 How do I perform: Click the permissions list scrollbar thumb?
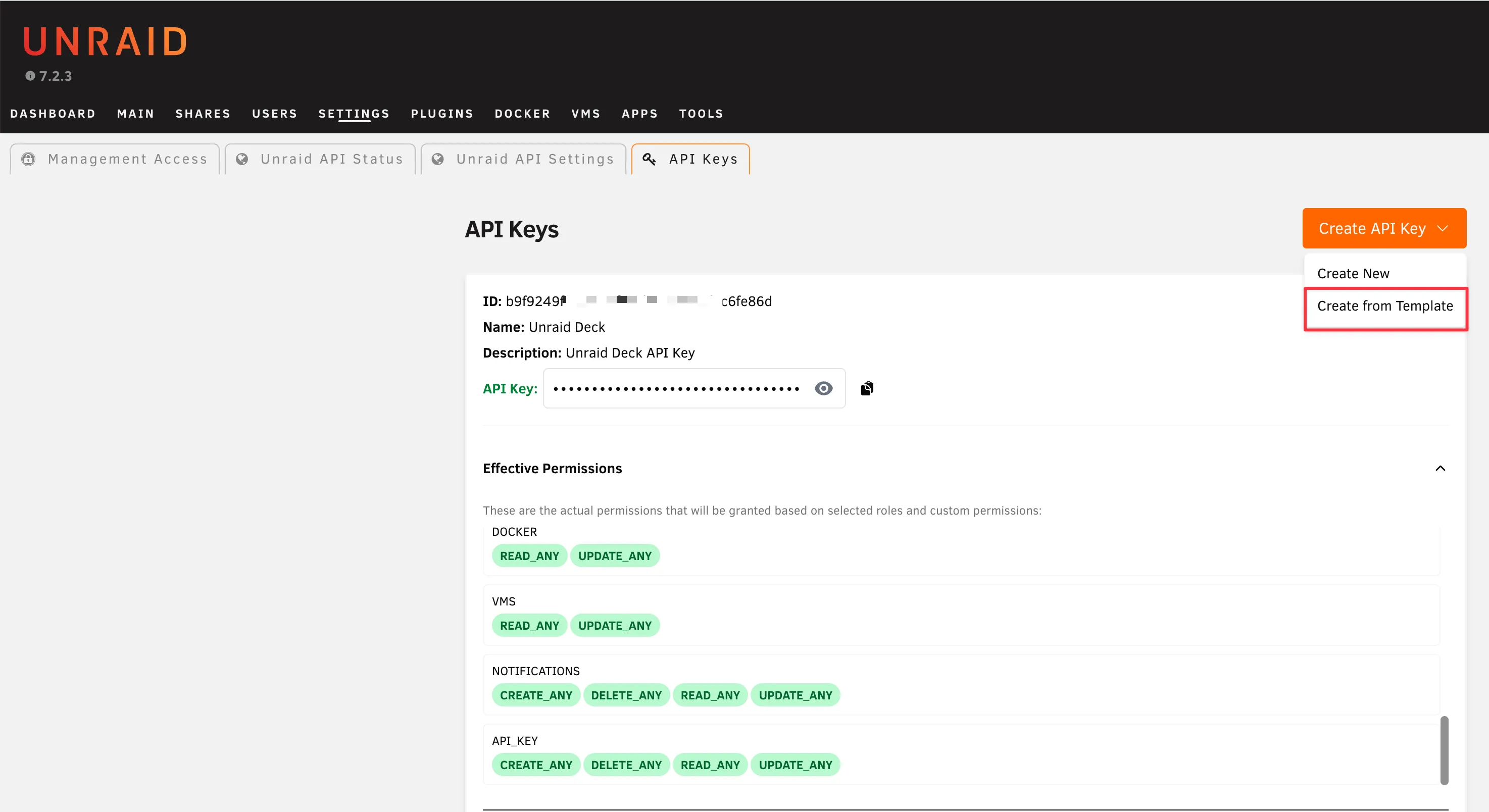point(1444,750)
